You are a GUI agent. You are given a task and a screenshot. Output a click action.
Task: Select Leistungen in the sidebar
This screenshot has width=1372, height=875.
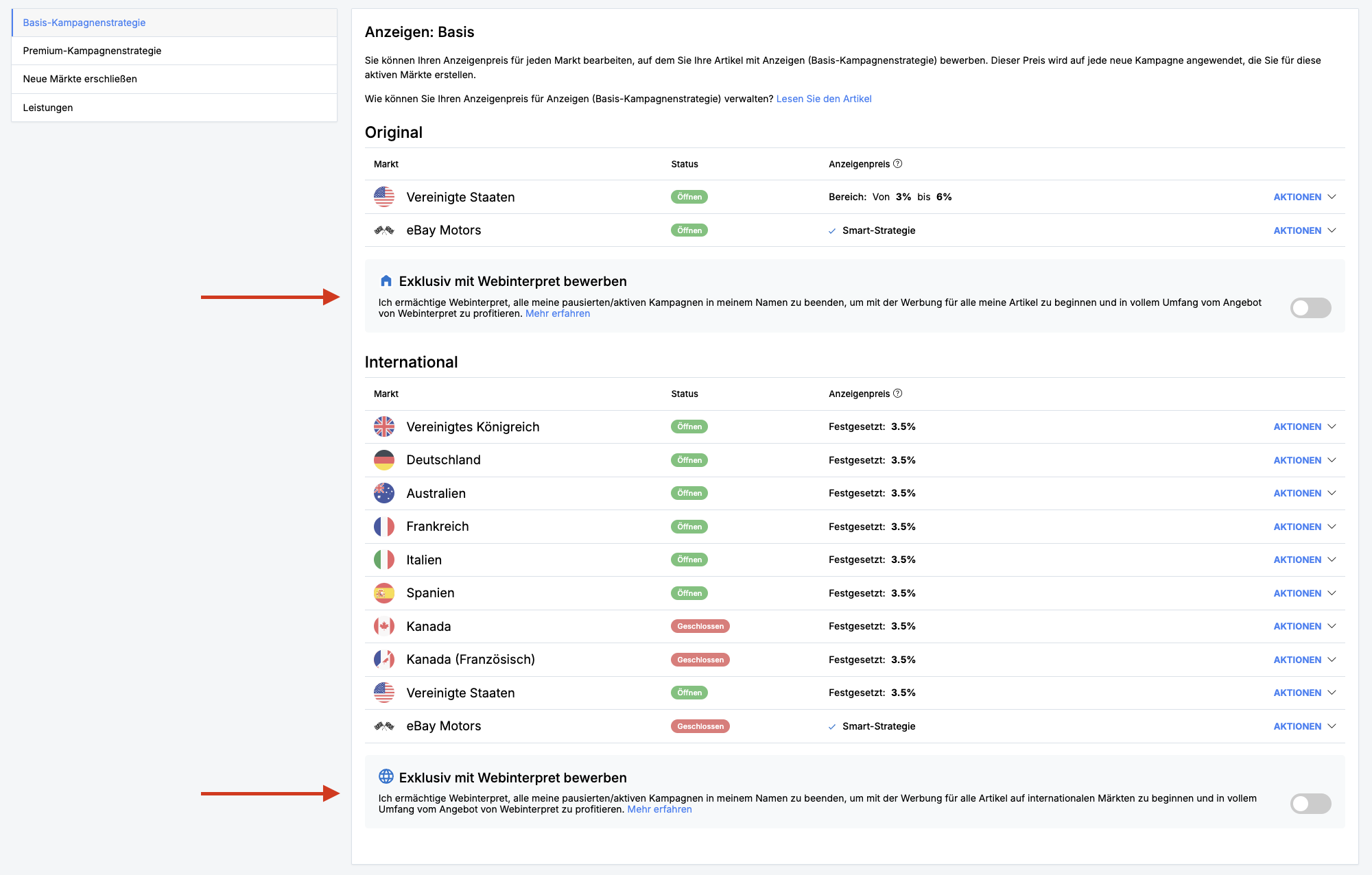(x=48, y=108)
